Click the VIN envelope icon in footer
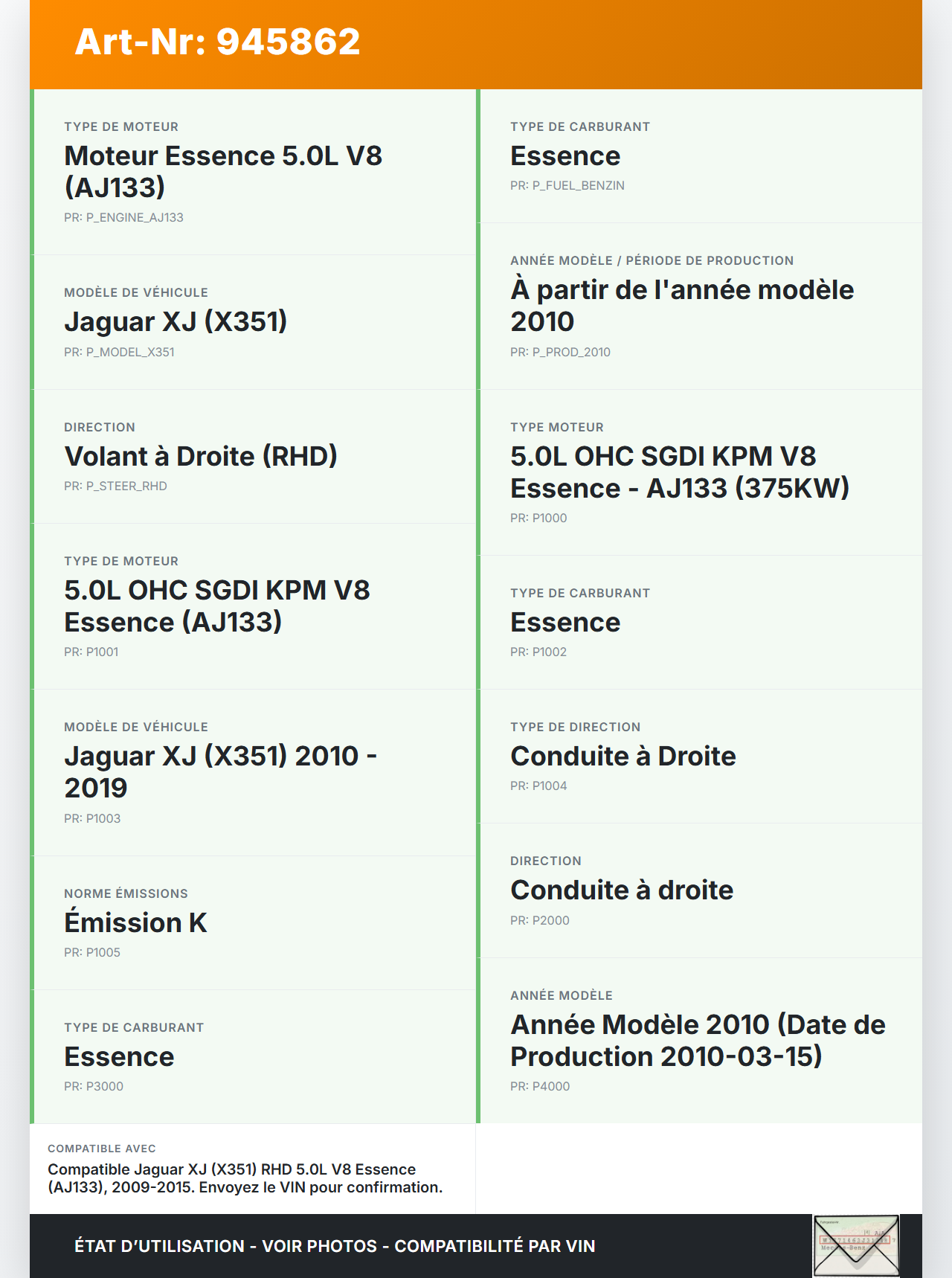The width and height of the screenshot is (952, 1278). pos(856,1245)
